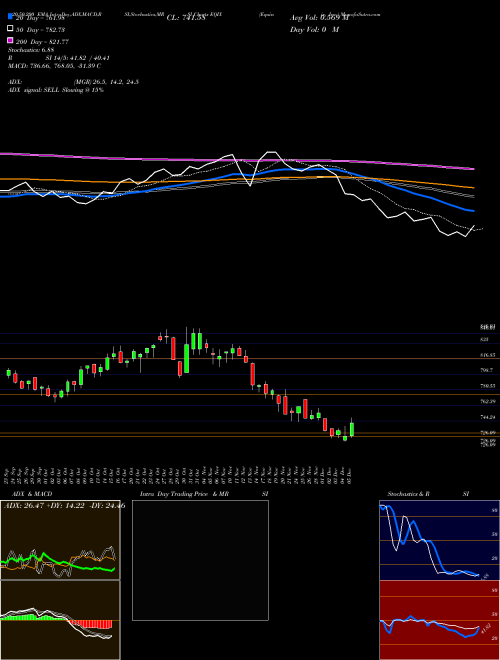
Task: Click the 'ADX signal: SELL' text
Action: coord(34,90)
